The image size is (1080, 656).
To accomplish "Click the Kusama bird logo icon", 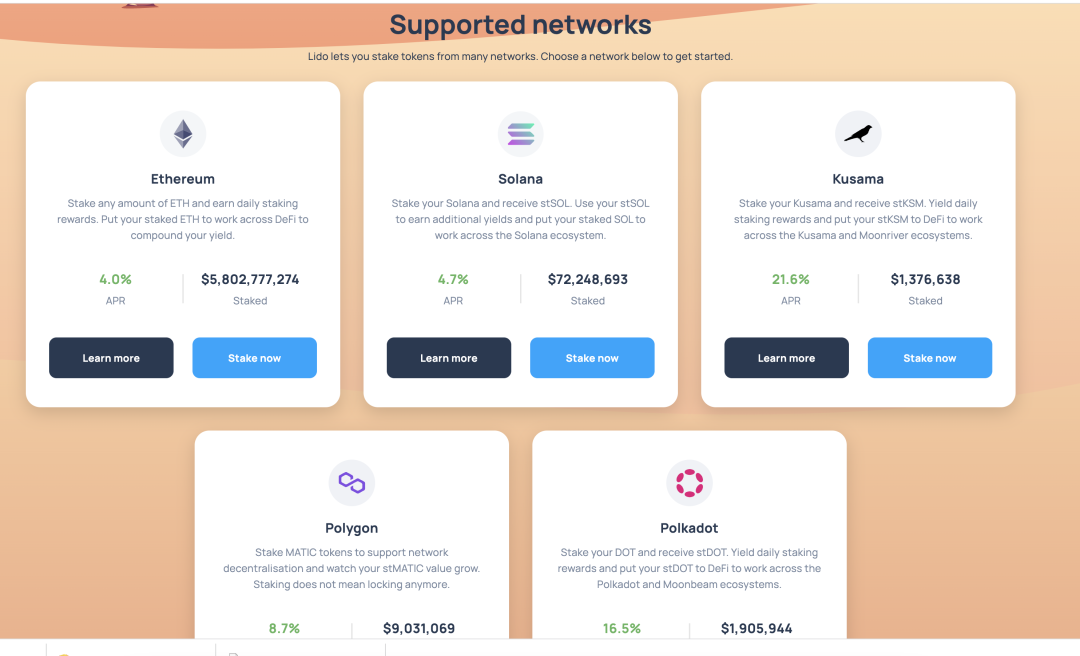I will click(858, 134).
